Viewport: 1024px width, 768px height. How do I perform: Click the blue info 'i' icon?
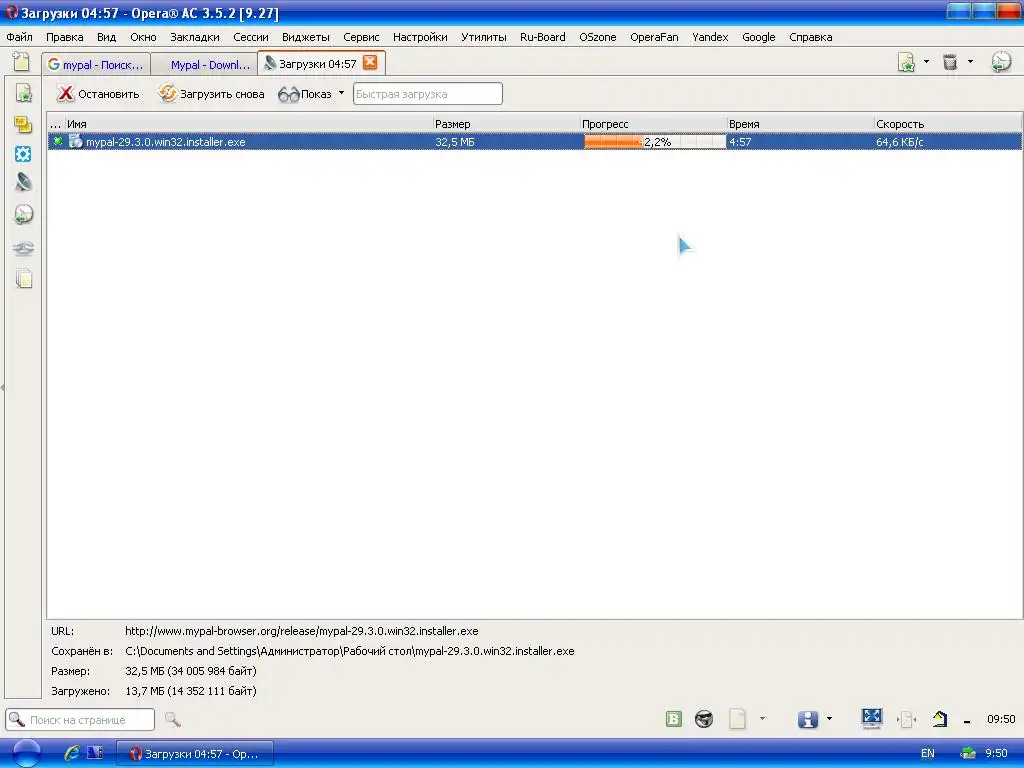click(808, 719)
